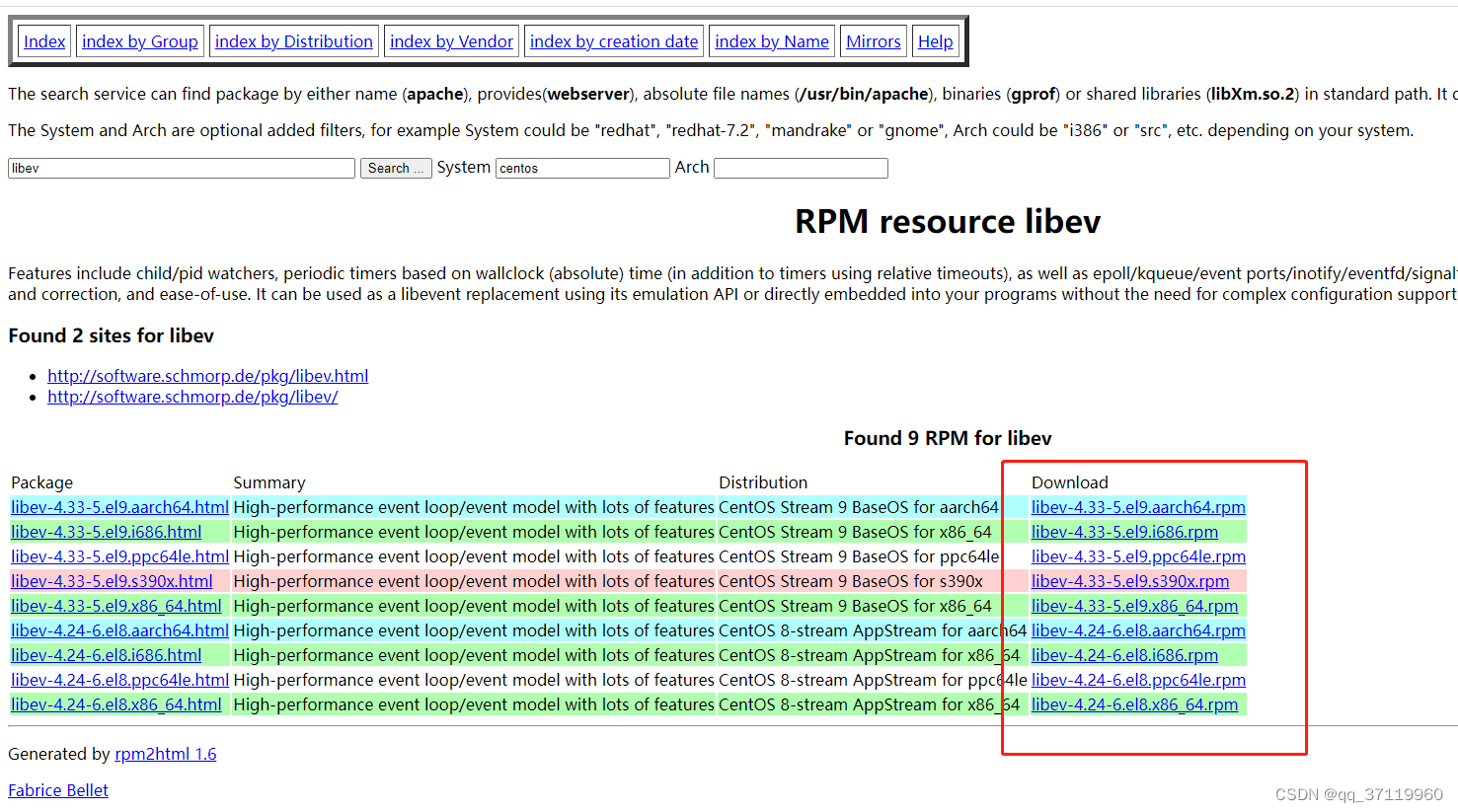The image size is (1458, 812).
Task: Select 'CentOS 8-stream AppStream for ppc64le' cell
Action: point(873,680)
